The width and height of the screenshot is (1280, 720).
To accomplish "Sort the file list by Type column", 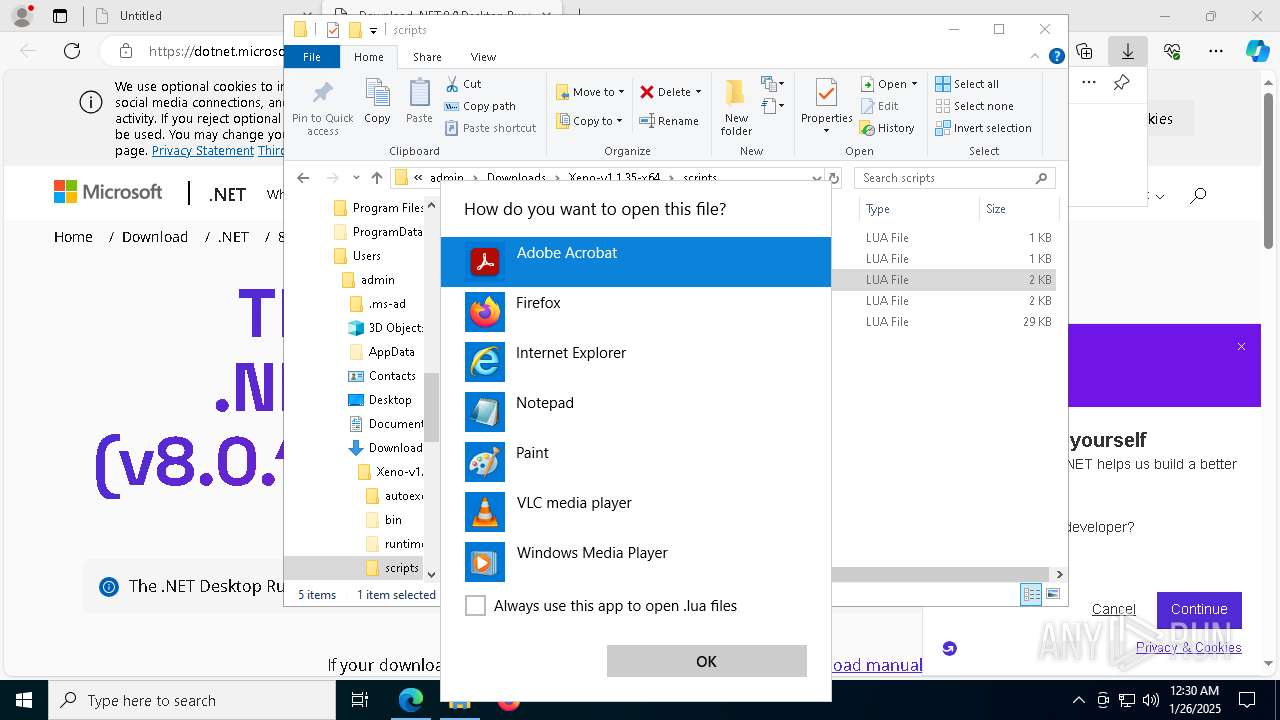I will 919,209.
